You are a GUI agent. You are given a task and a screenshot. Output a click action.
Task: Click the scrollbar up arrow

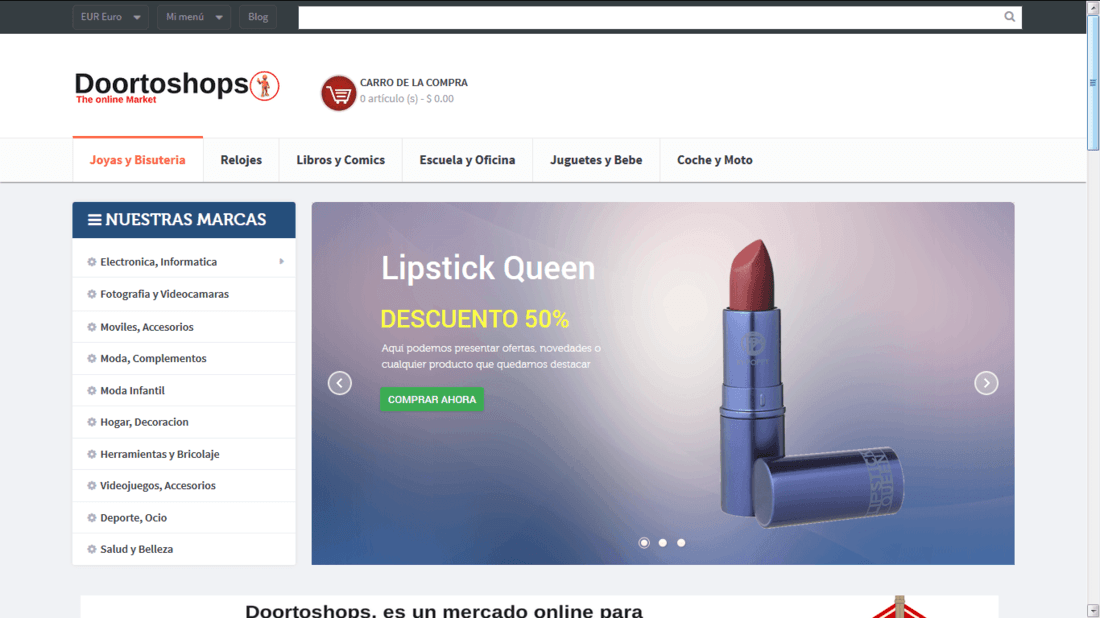[x=1093, y=7]
